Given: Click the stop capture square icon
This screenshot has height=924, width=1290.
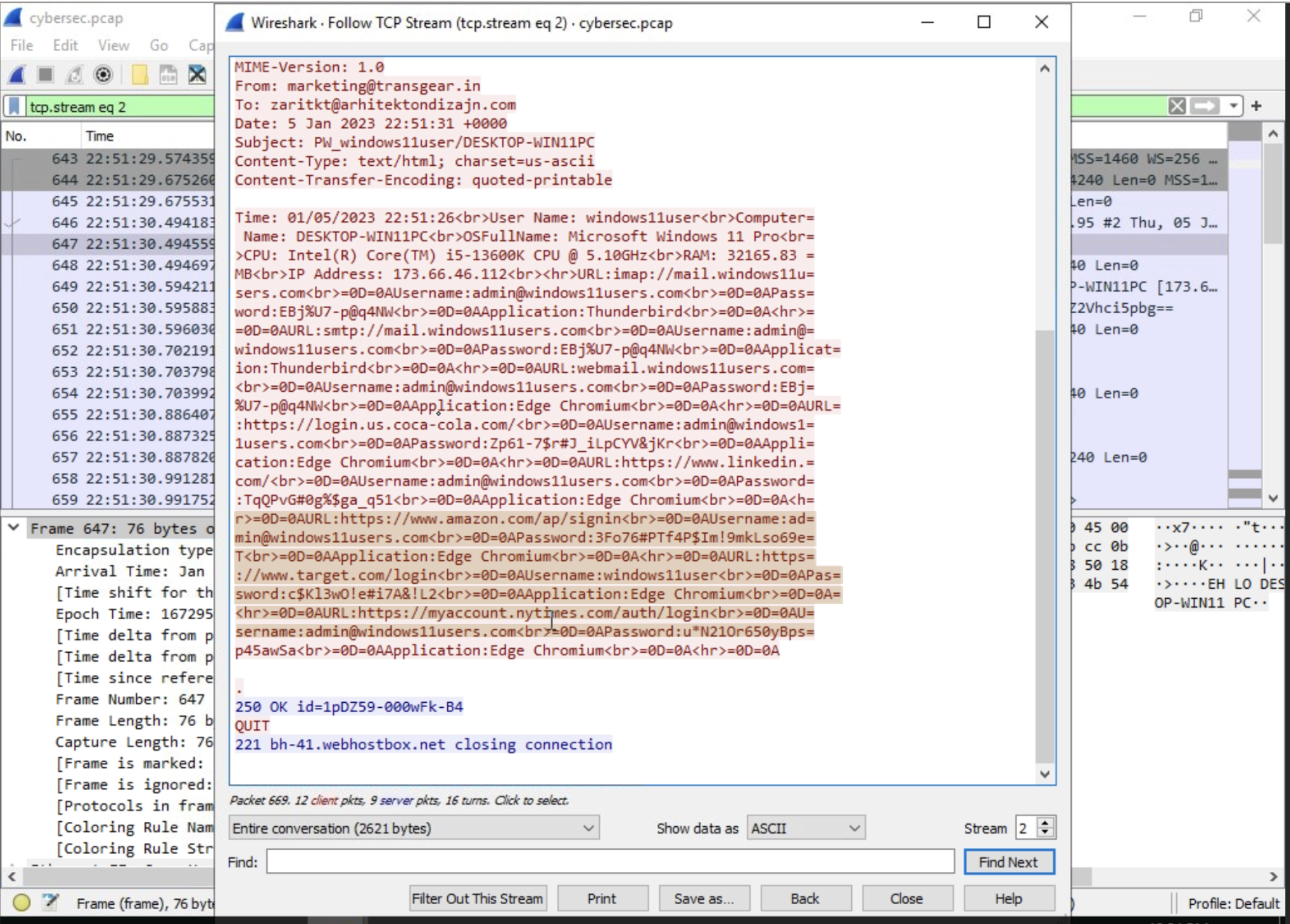Looking at the screenshot, I should pos(45,75).
